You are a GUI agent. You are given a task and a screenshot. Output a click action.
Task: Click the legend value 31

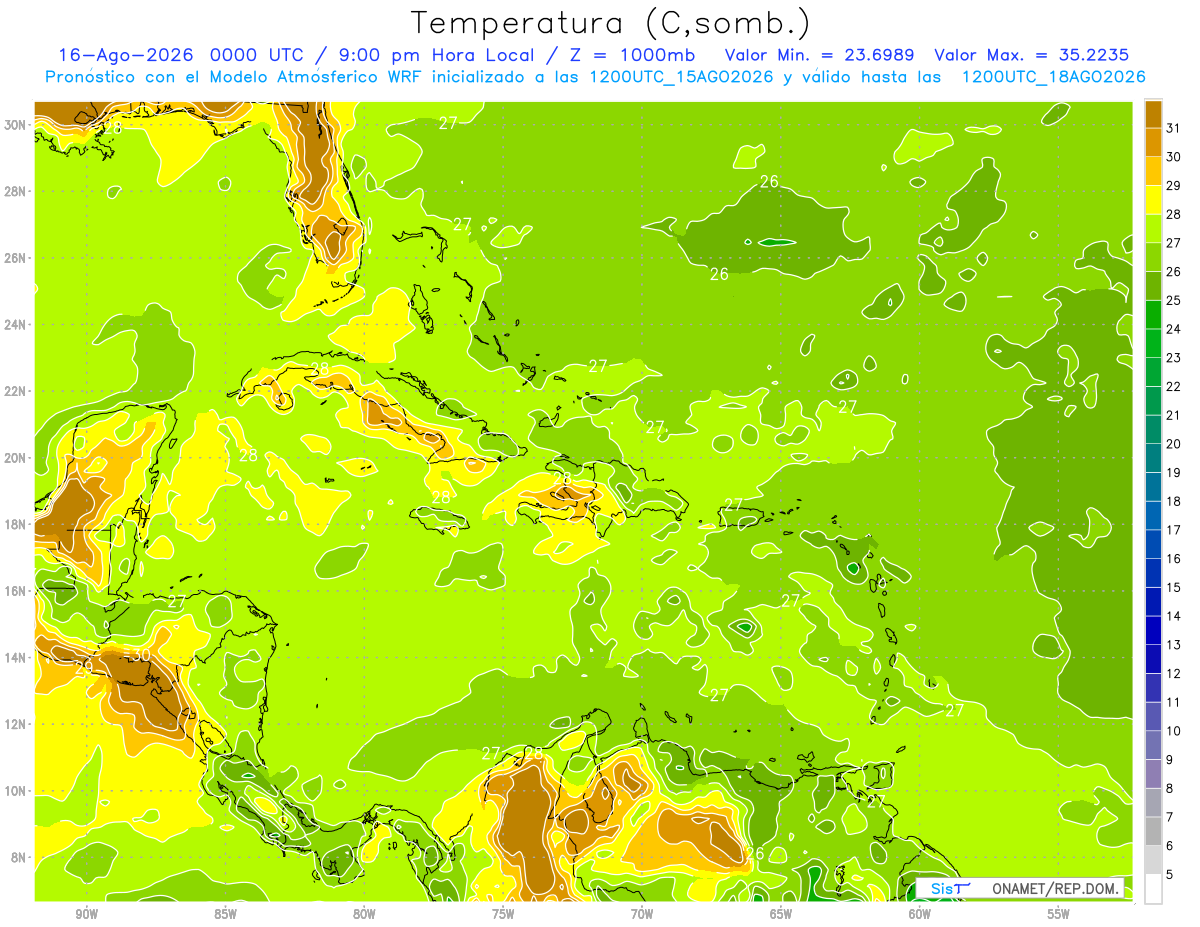point(1174,128)
